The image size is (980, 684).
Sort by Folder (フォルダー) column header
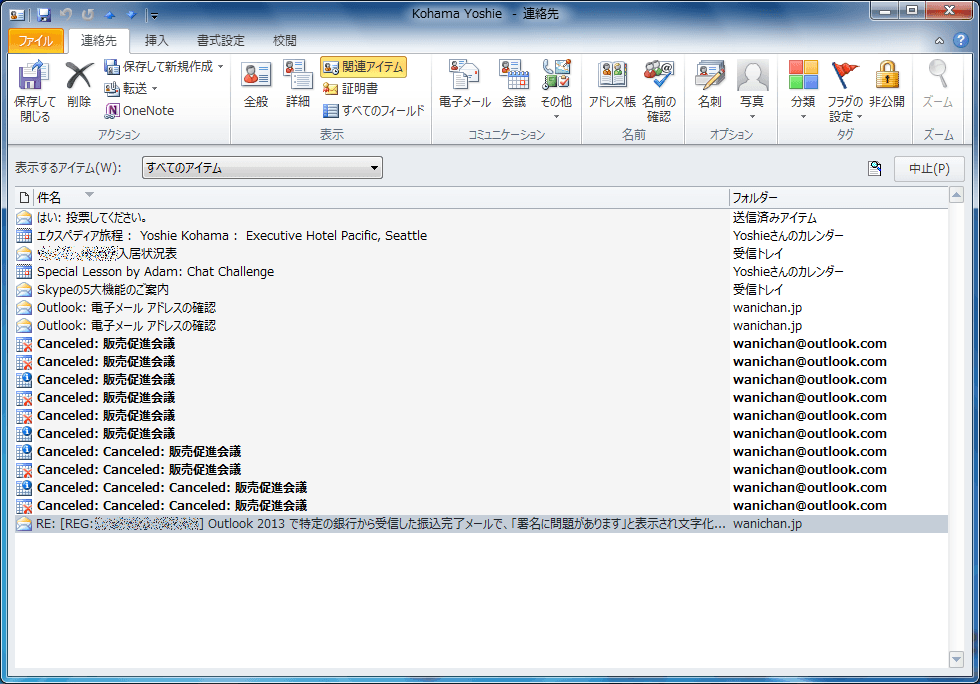838,198
